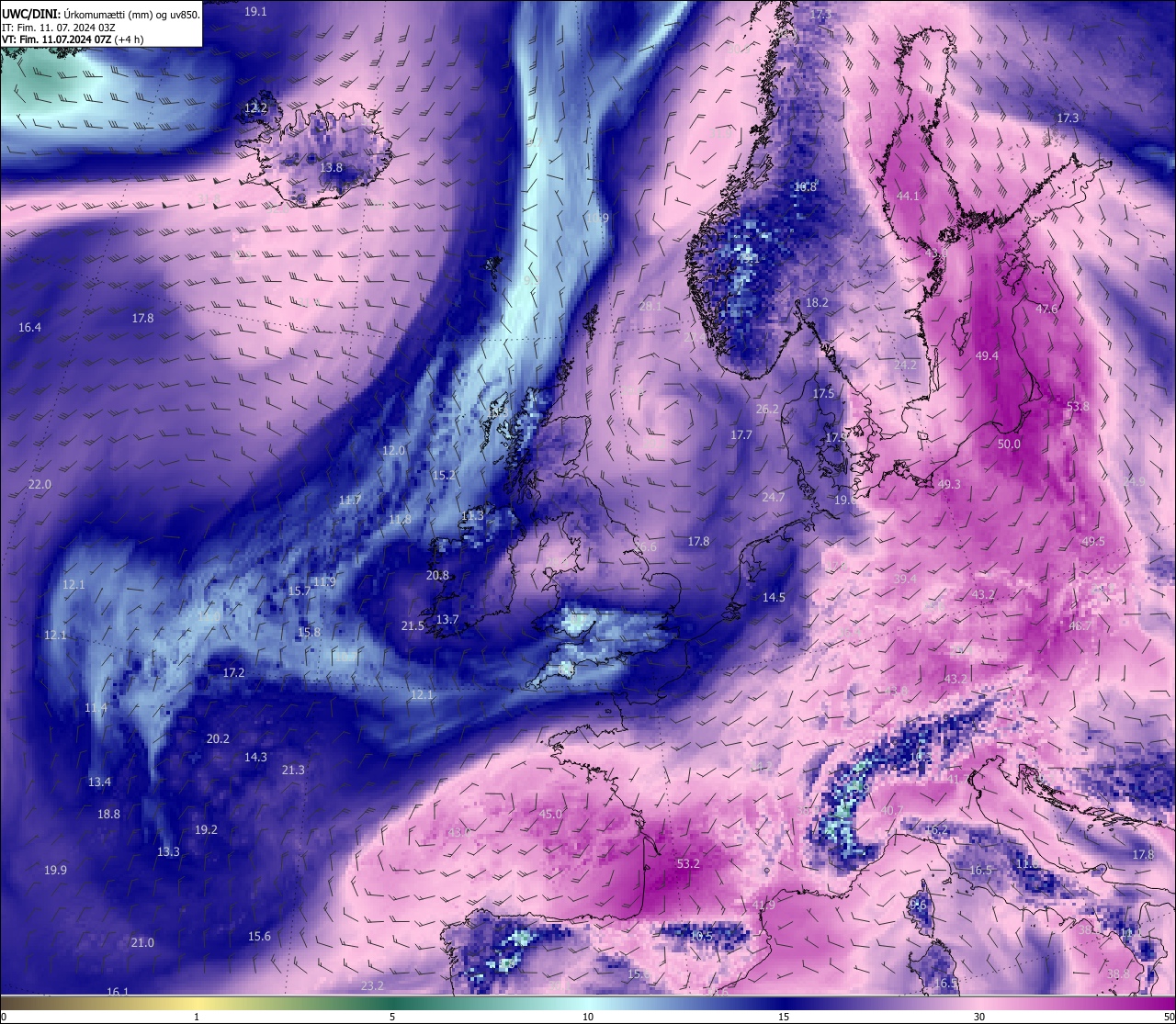Image resolution: width=1176 pixels, height=1024 pixels.
Task: Click the 24.7 value west of Denmark
Action: click(774, 498)
